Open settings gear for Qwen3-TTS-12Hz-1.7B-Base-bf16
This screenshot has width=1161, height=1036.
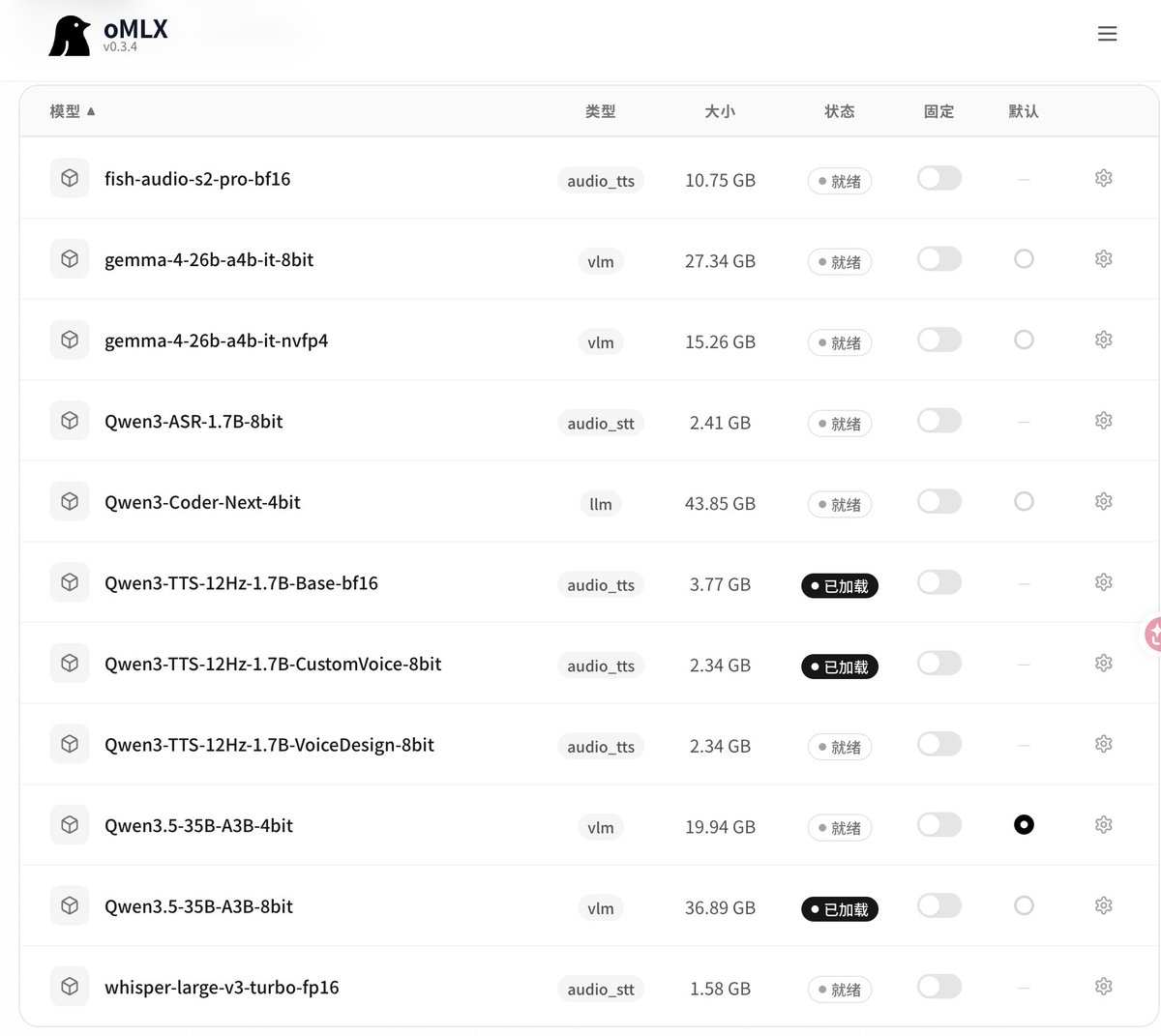(1103, 582)
